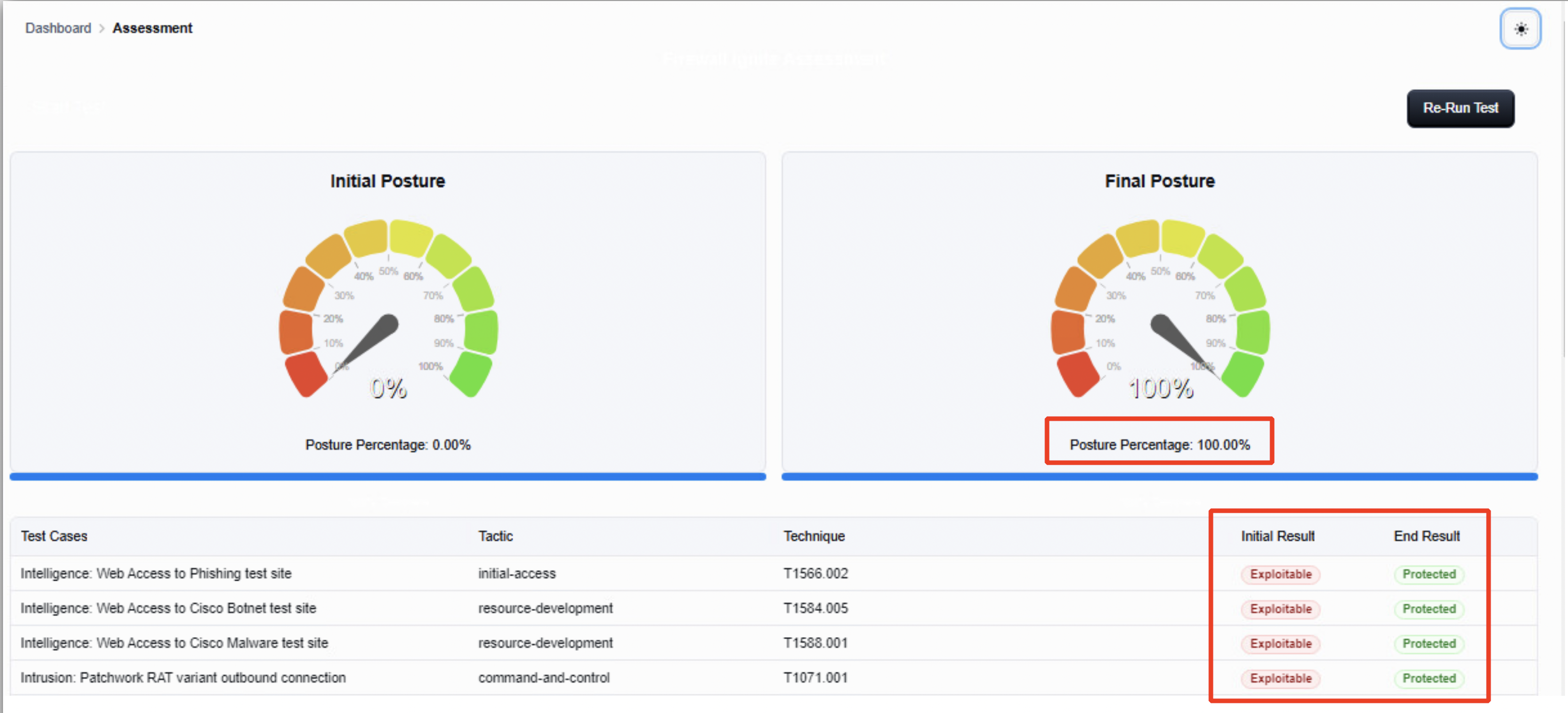Go to Dashboard breadcrumb link
Image resolution: width=1568 pixels, height=713 pixels.
click(58, 28)
